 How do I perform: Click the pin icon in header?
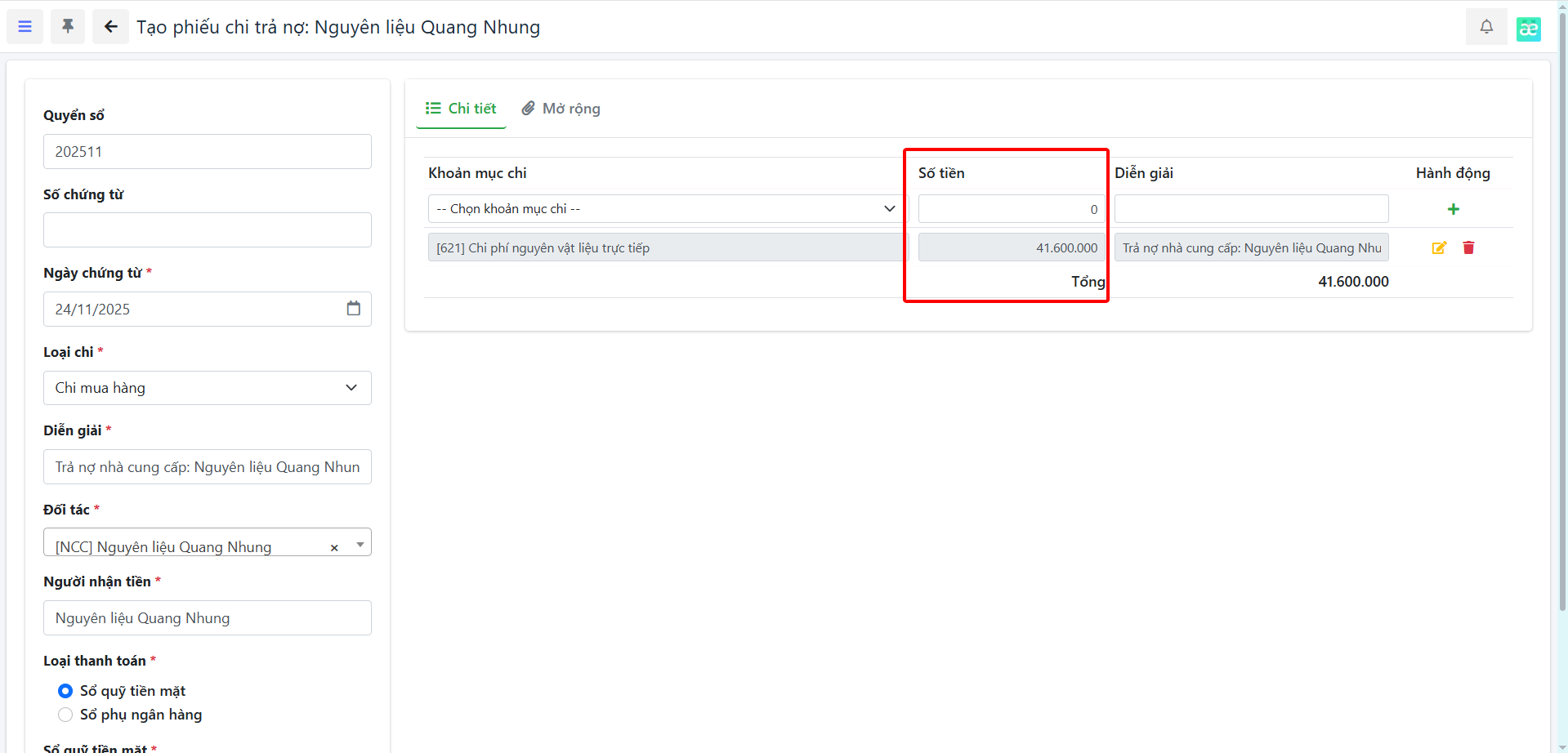[x=68, y=27]
